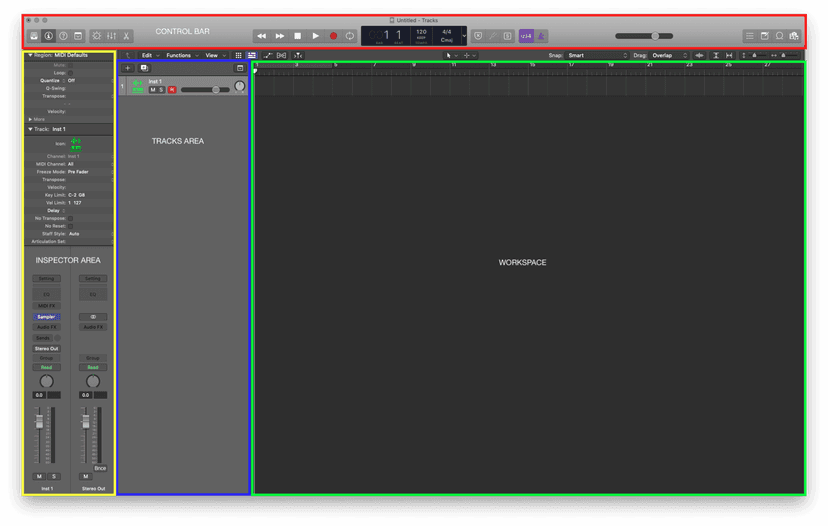Open the Loop Browser icon

pos(779,36)
